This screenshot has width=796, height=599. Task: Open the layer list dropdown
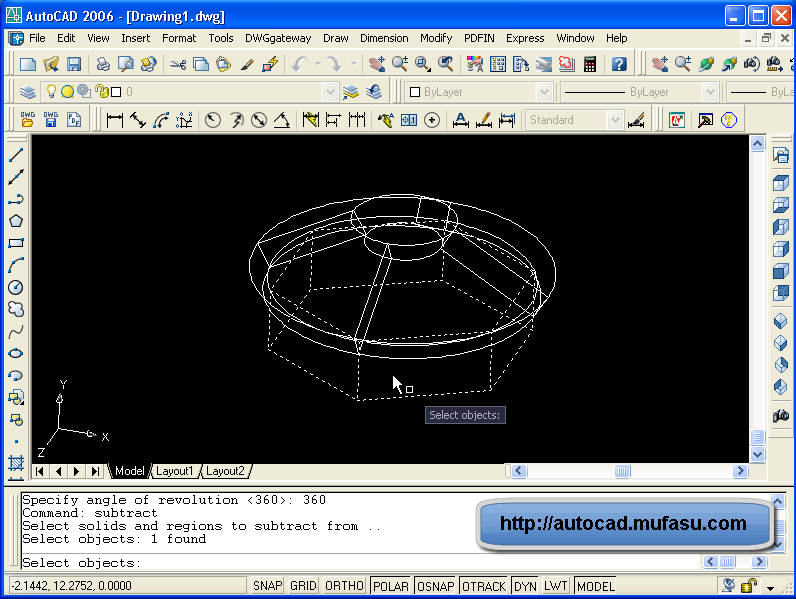coord(330,92)
